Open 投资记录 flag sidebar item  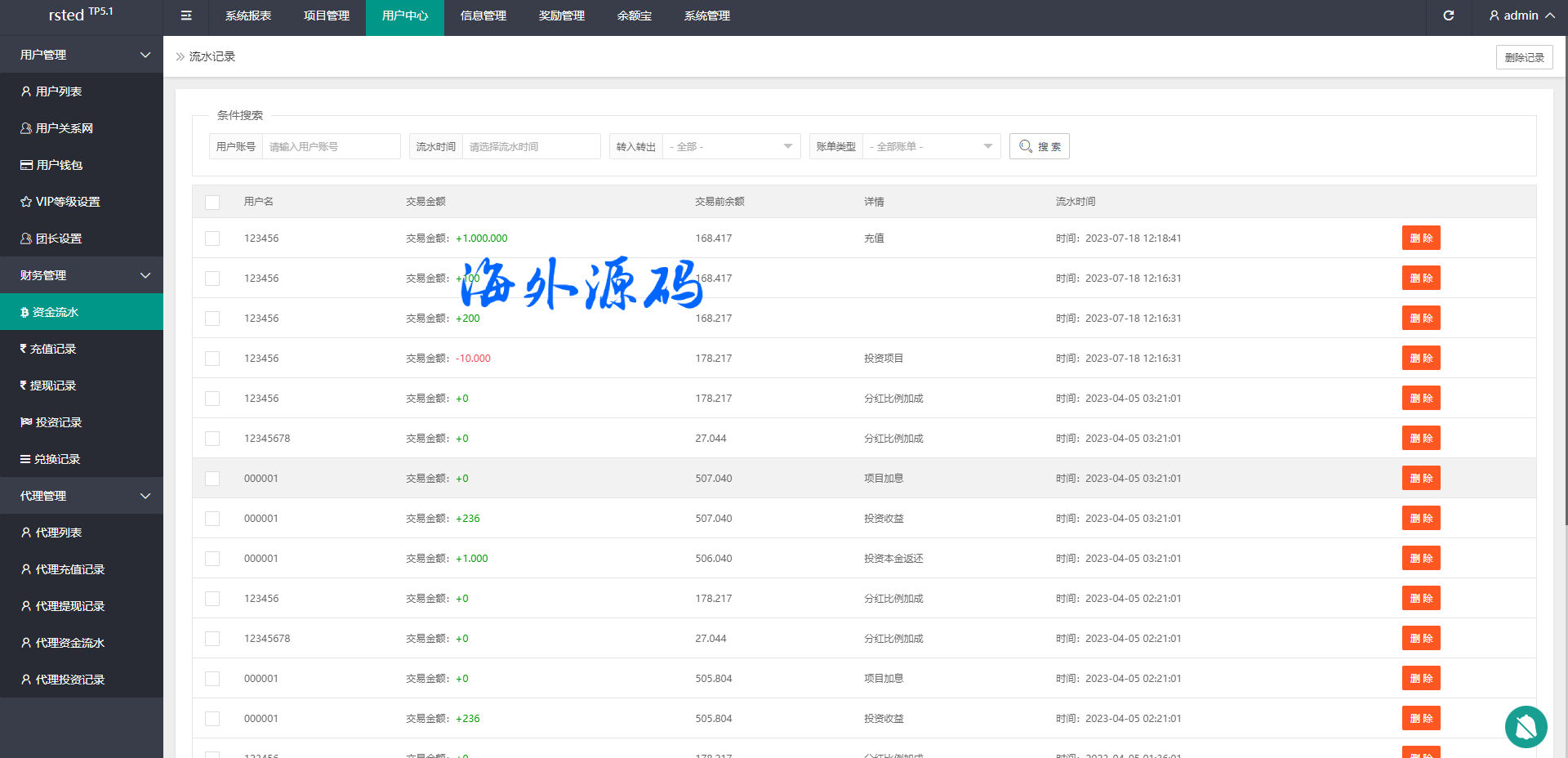click(26, 422)
